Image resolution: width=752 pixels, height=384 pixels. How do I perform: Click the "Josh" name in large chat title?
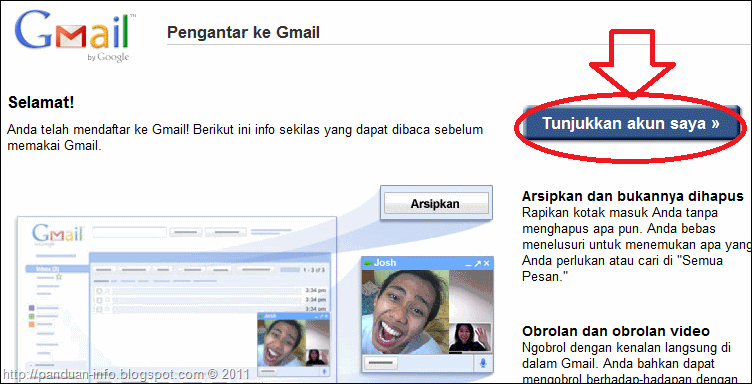click(385, 263)
